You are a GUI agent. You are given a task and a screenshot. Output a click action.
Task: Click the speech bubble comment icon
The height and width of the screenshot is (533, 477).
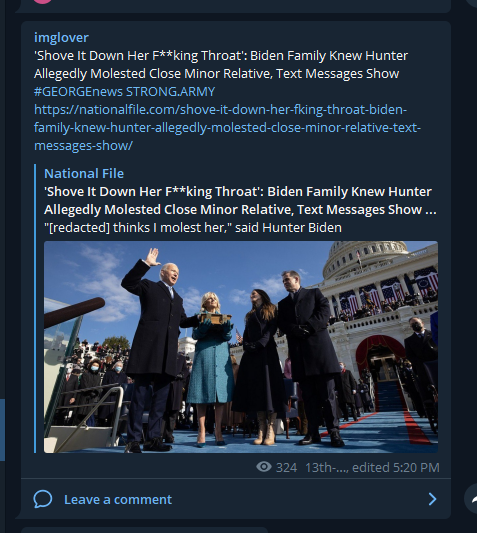pyautogui.click(x=43, y=499)
